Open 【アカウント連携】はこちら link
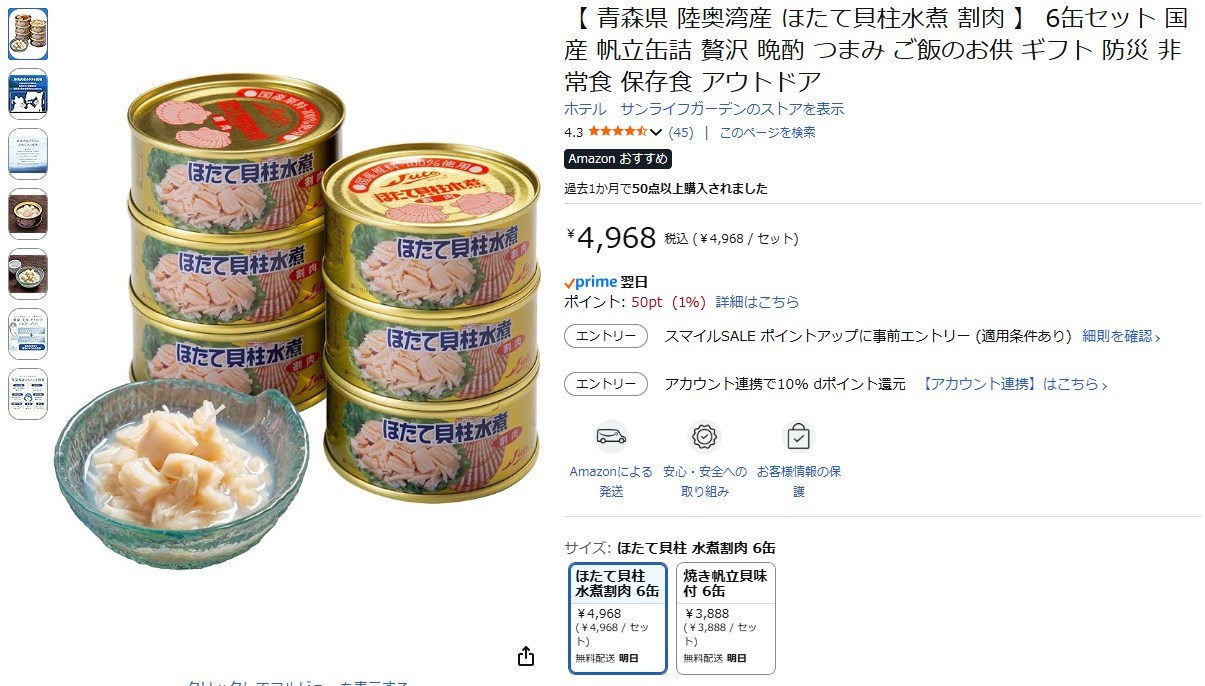This screenshot has width=1205, height=686. [1014, 384]
